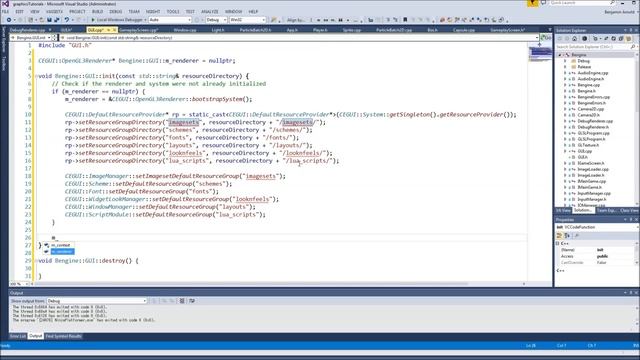
Task: Select m_renderer in the autocomplete list
Action: tap(62, 251)
